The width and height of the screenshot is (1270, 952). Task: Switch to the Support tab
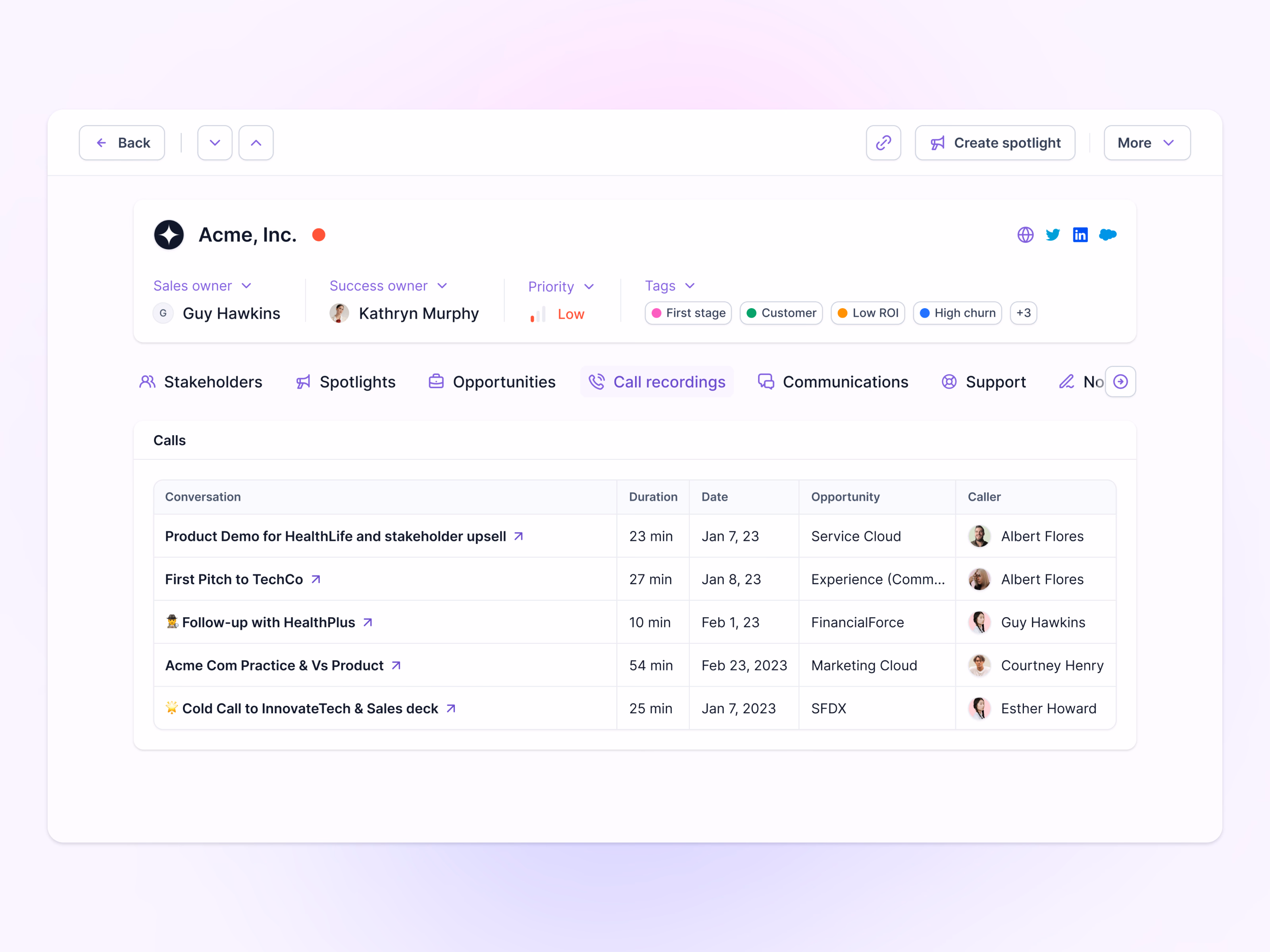[x=983, y=382]
